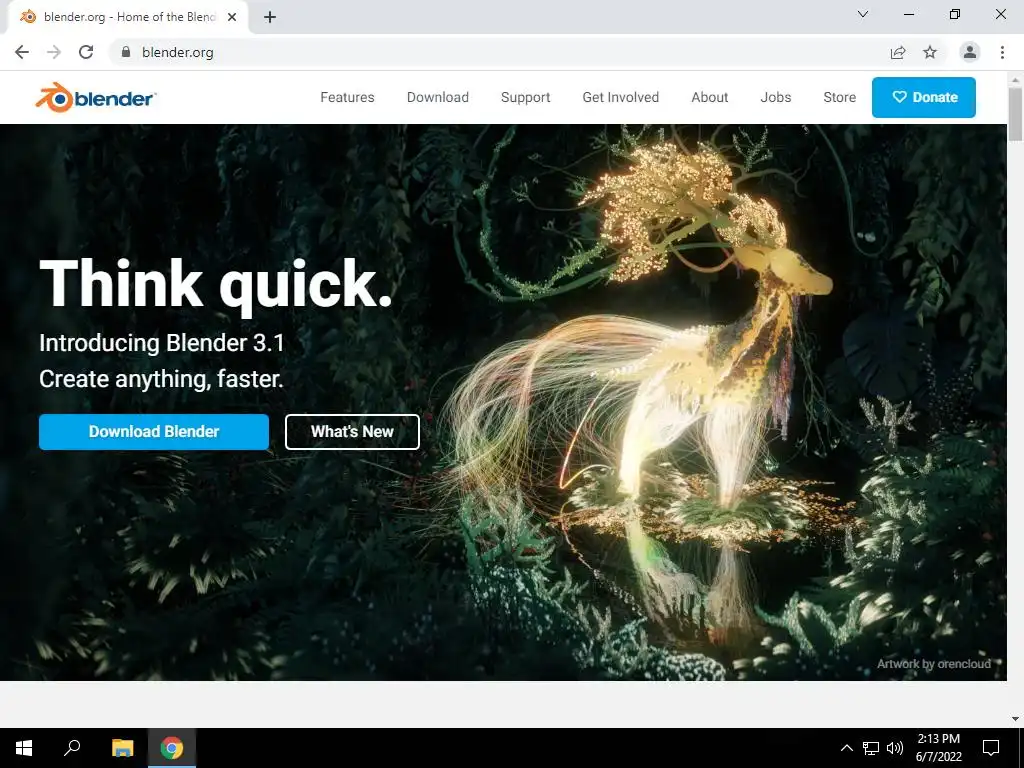Screen dimensions: 1024x768
Task: Select the blender.org browser tab
Action: (x=128, y=18)
